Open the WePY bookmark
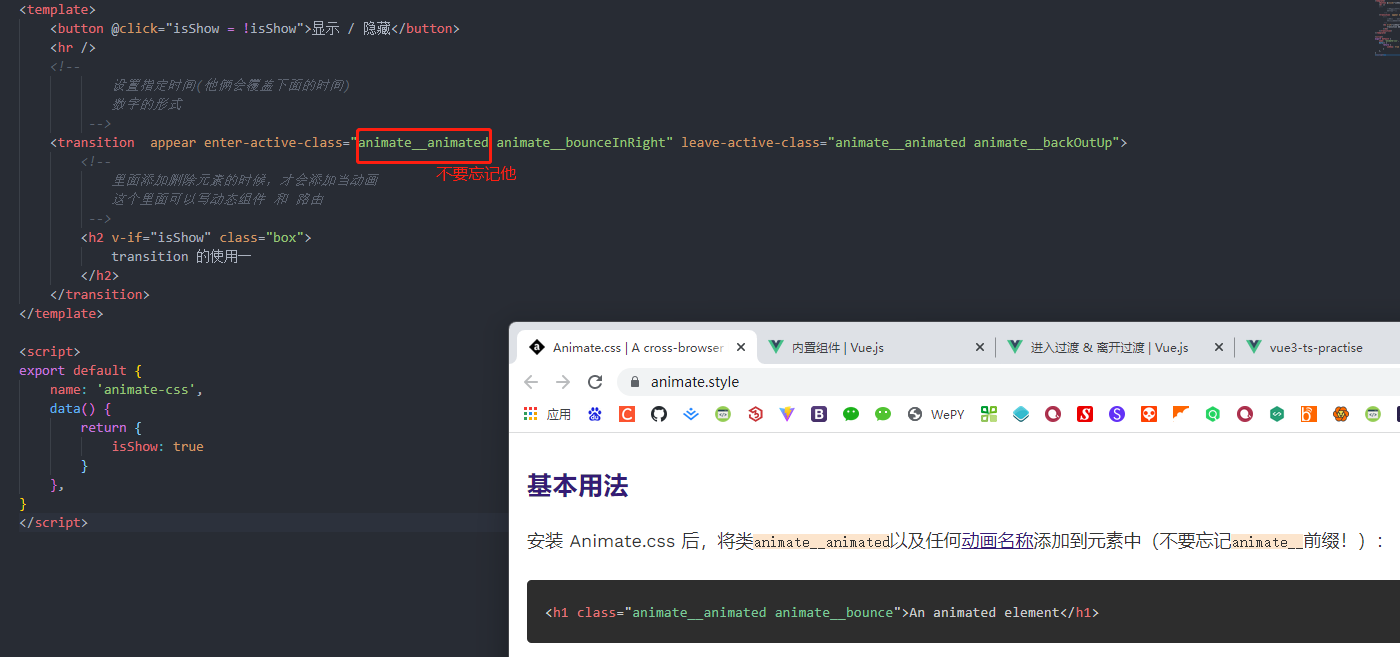This screenshot has height=657, width=1400. (x=936, y=413)
